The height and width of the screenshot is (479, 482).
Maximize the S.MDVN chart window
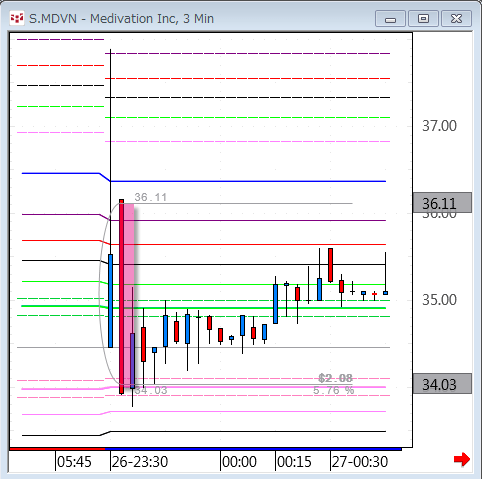point(423,18)
